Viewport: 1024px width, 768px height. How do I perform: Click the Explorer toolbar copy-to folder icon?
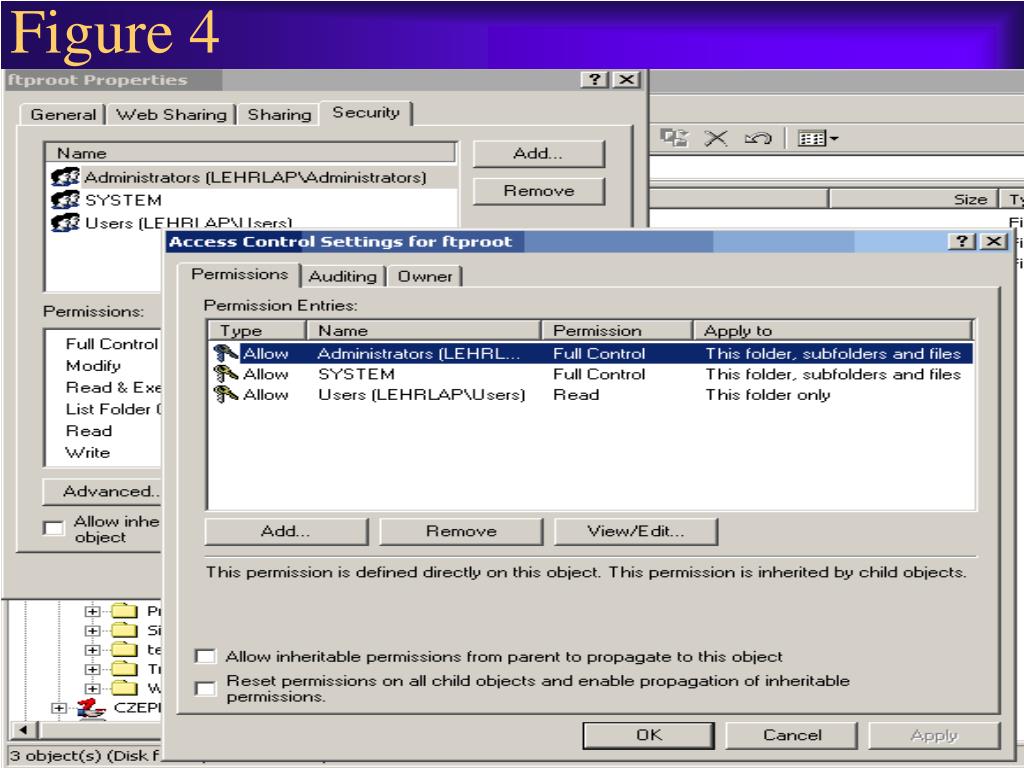674,138
